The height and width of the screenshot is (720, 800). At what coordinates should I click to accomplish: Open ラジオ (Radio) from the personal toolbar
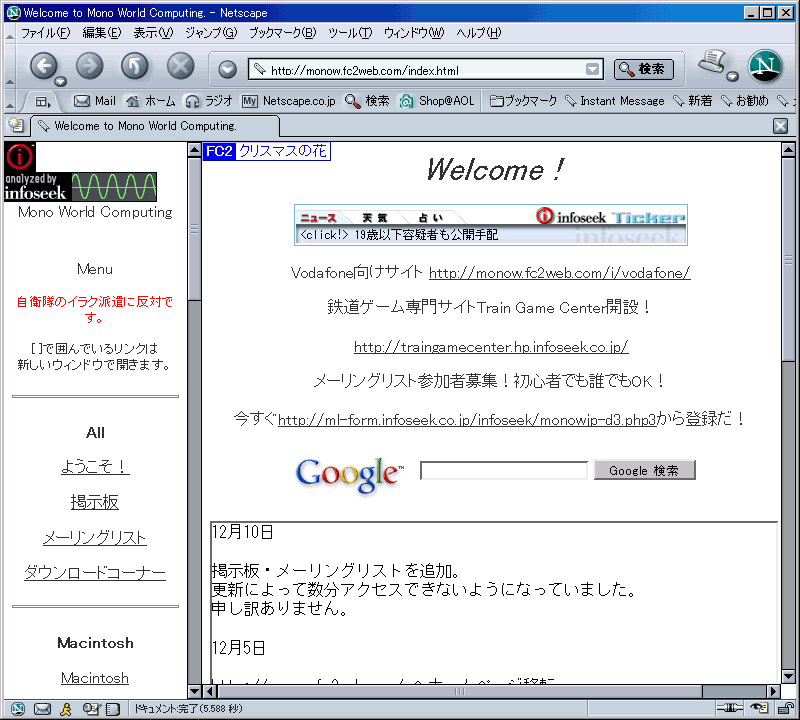point(209,101)
